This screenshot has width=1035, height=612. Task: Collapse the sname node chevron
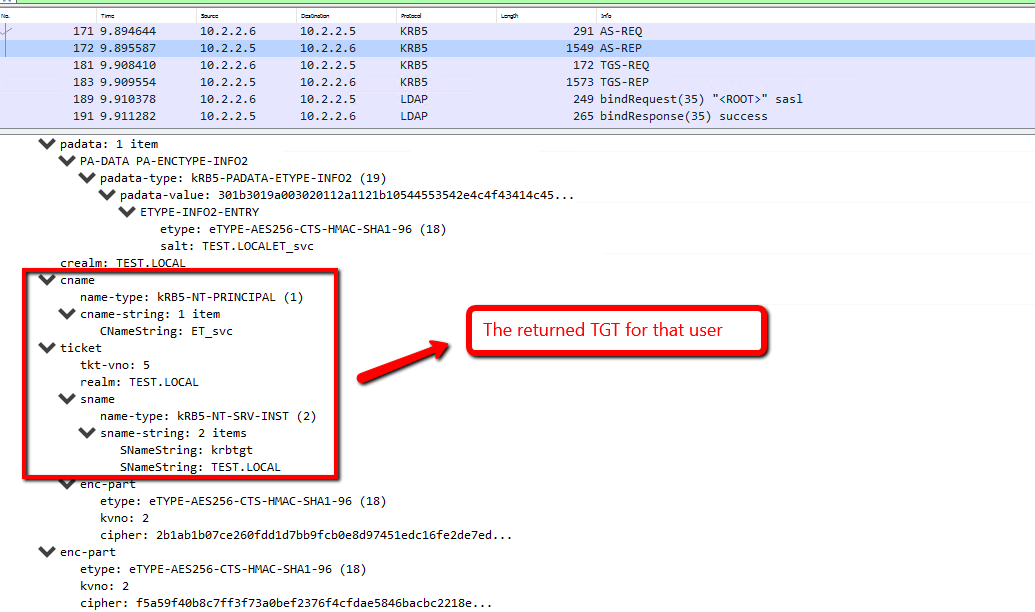(67, 399)
